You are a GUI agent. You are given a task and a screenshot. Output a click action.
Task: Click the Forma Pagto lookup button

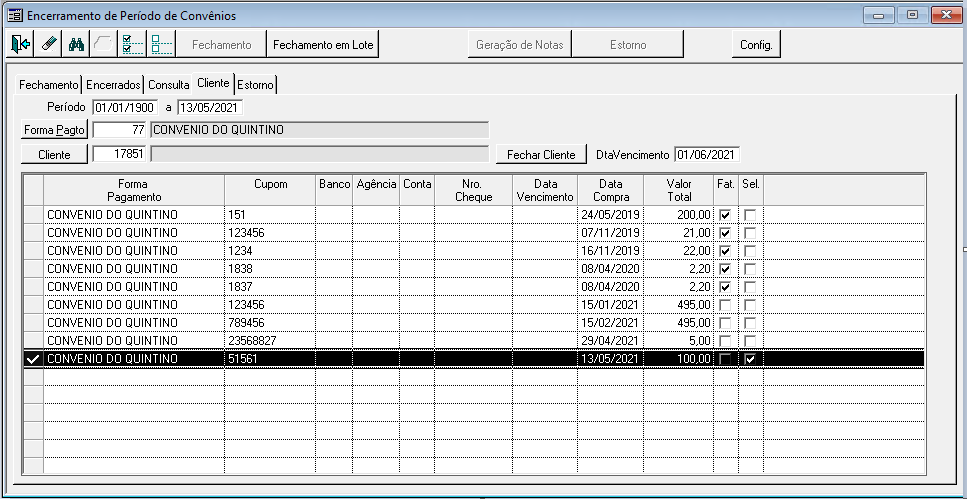tap(55, 130)
